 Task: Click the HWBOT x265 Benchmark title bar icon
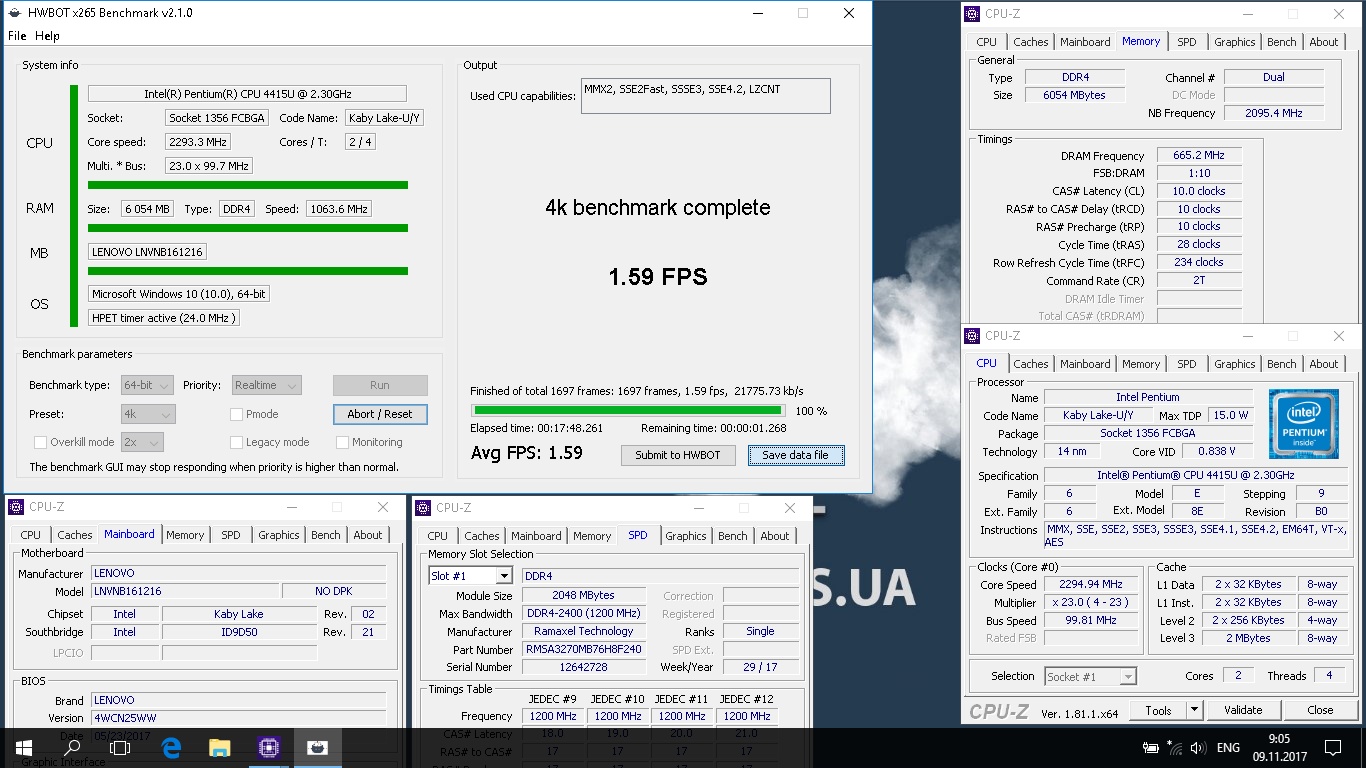[14, 13]
